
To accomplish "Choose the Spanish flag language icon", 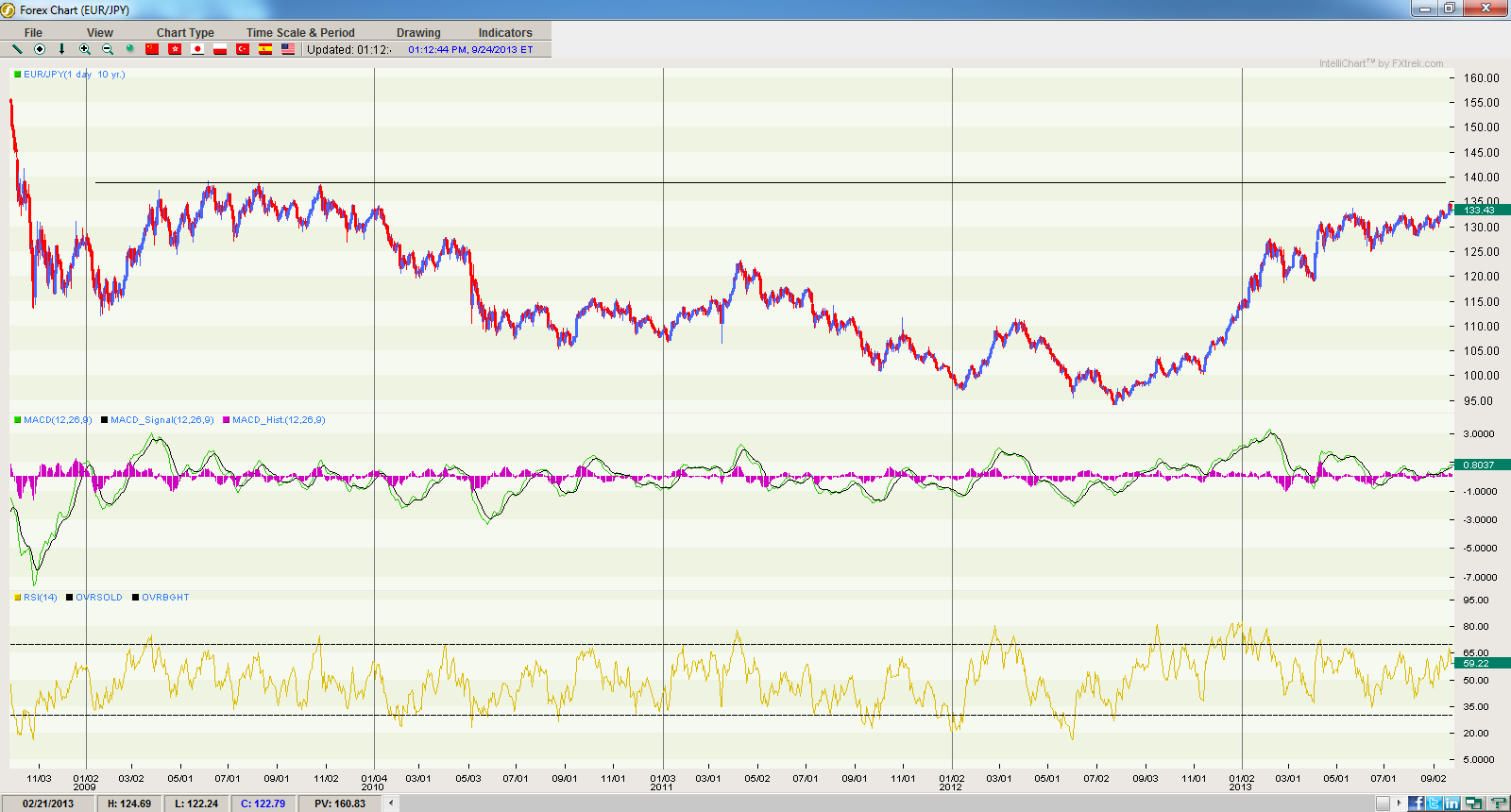I will (265, 49).
